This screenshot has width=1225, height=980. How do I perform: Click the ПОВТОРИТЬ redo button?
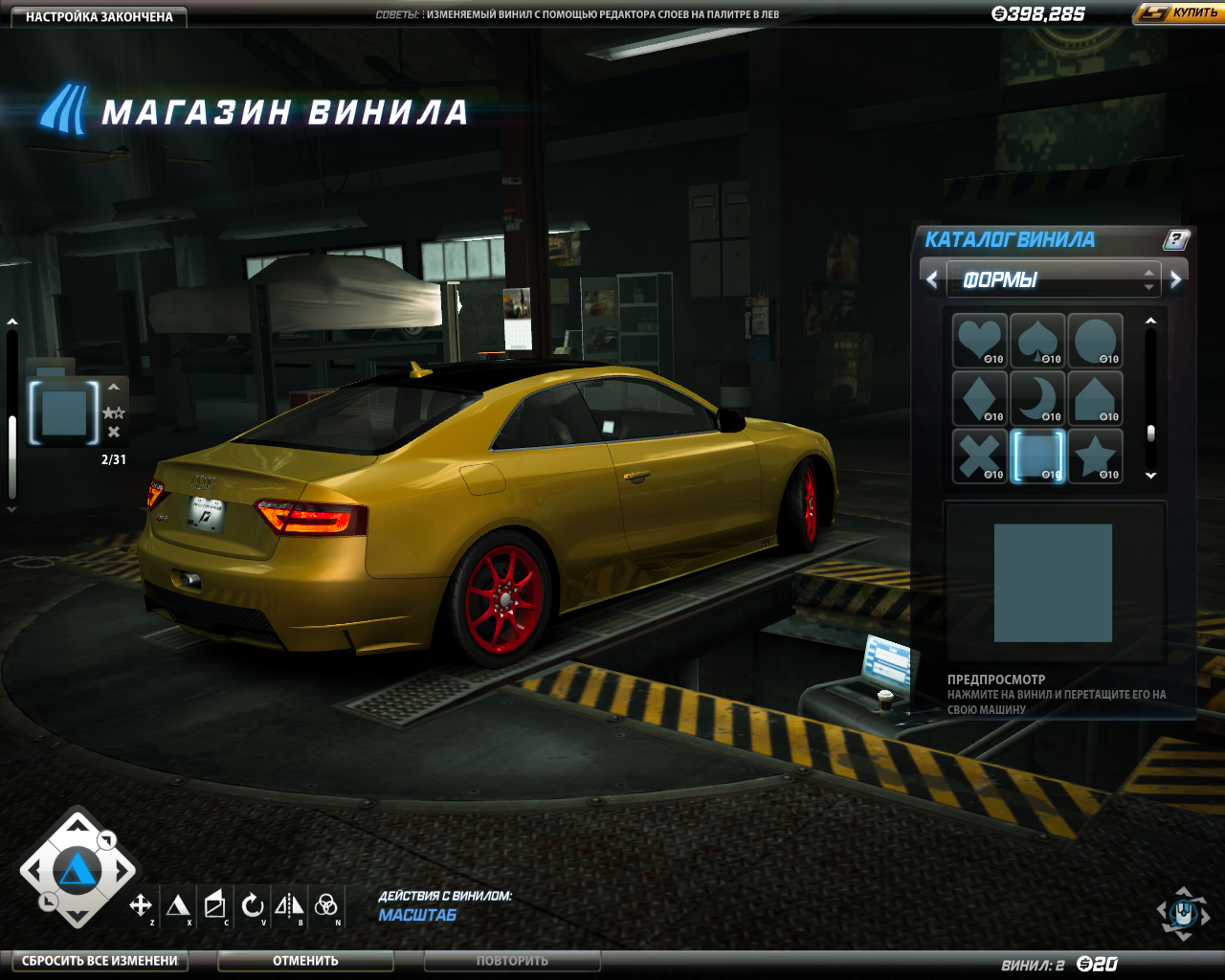click(513, 961)
